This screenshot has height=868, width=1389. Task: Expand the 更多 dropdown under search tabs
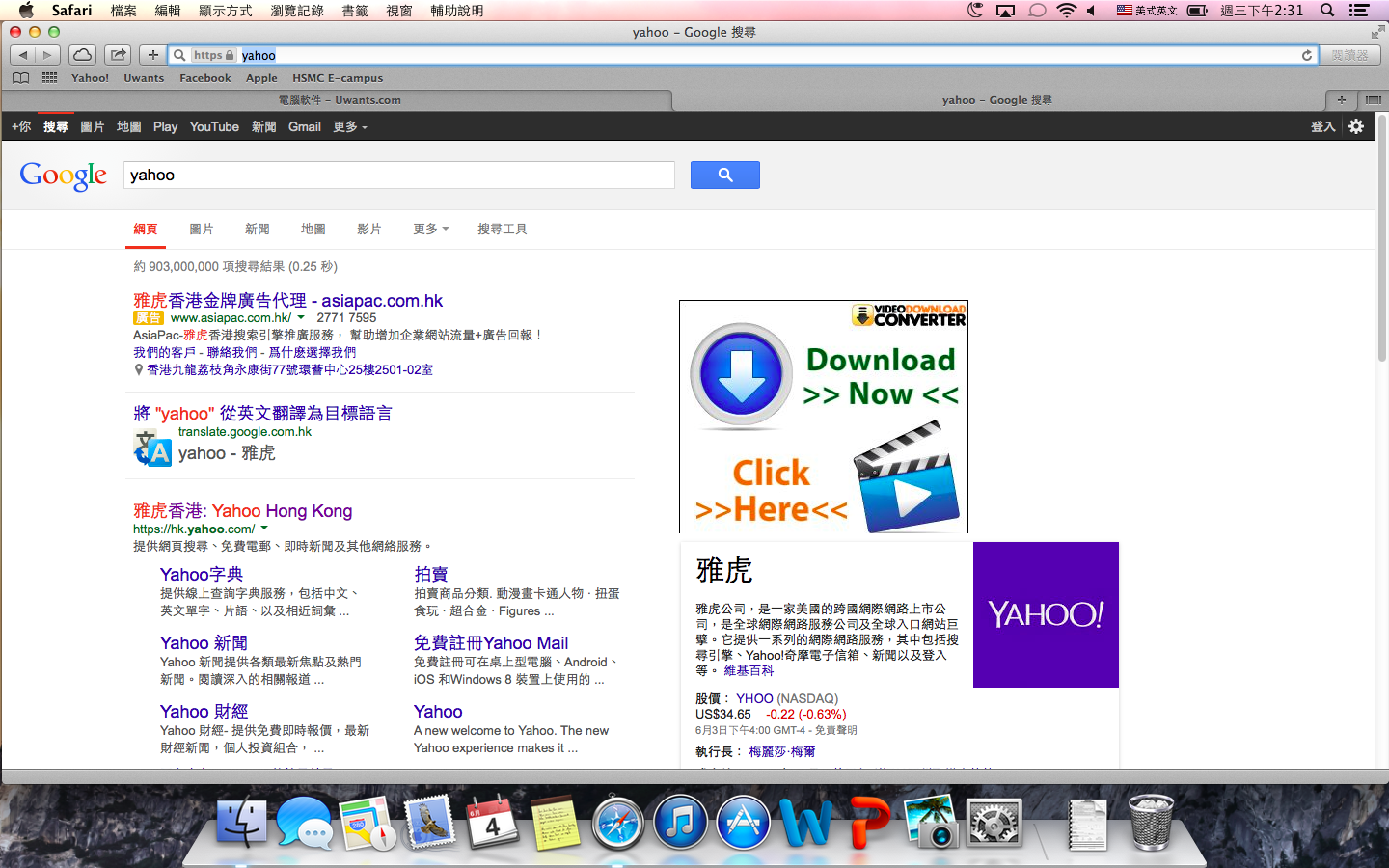[431, 229]
